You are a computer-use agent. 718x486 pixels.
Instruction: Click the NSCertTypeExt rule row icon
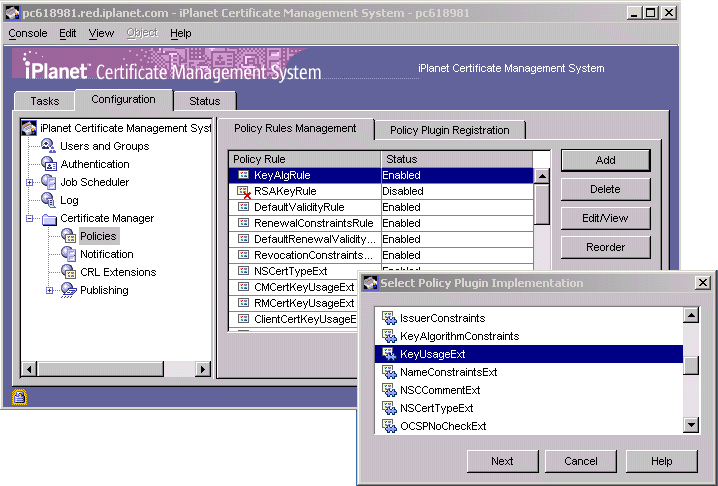[244, 271]
